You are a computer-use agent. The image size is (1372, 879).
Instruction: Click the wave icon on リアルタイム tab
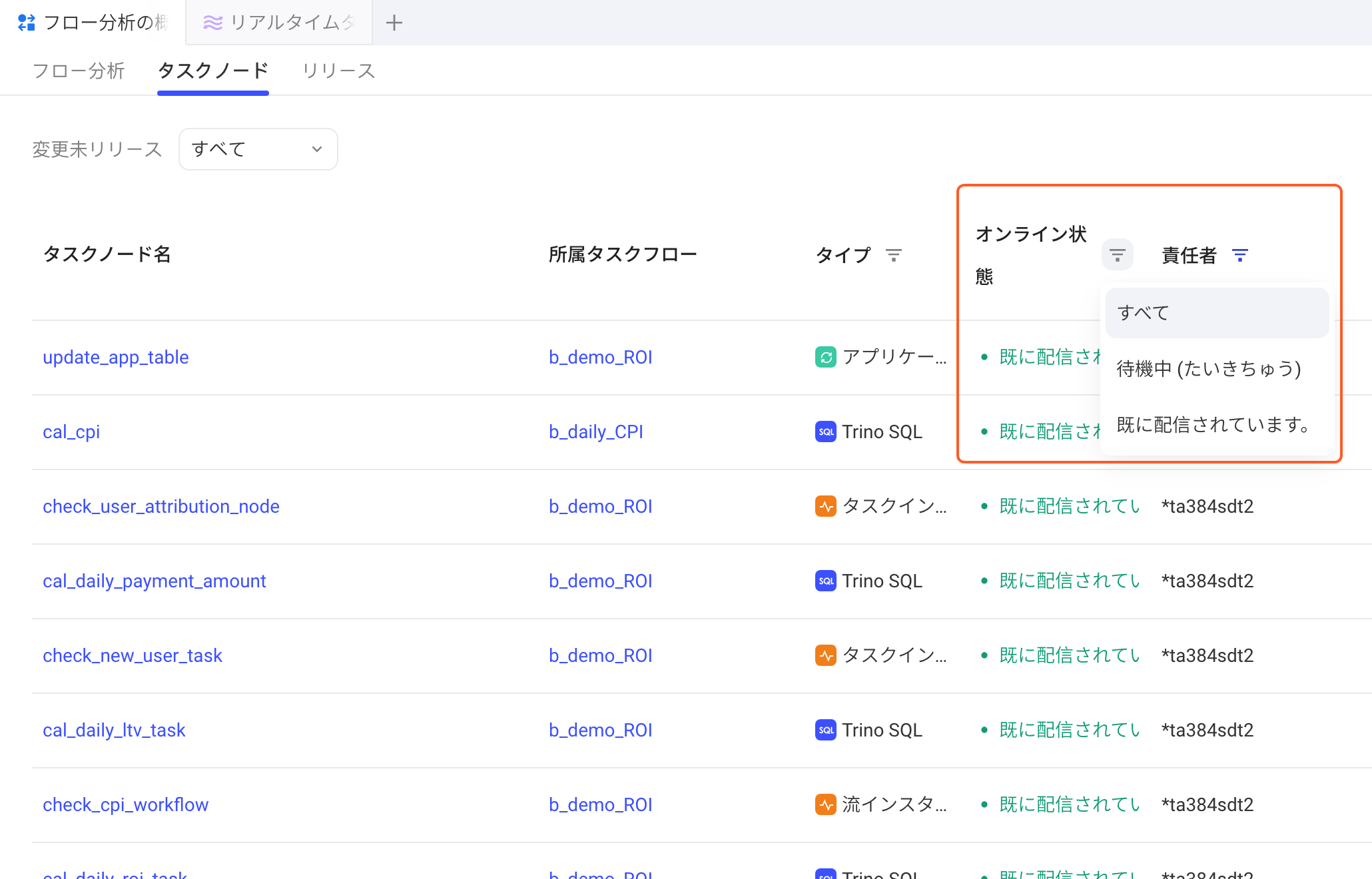tap(212, 23)
